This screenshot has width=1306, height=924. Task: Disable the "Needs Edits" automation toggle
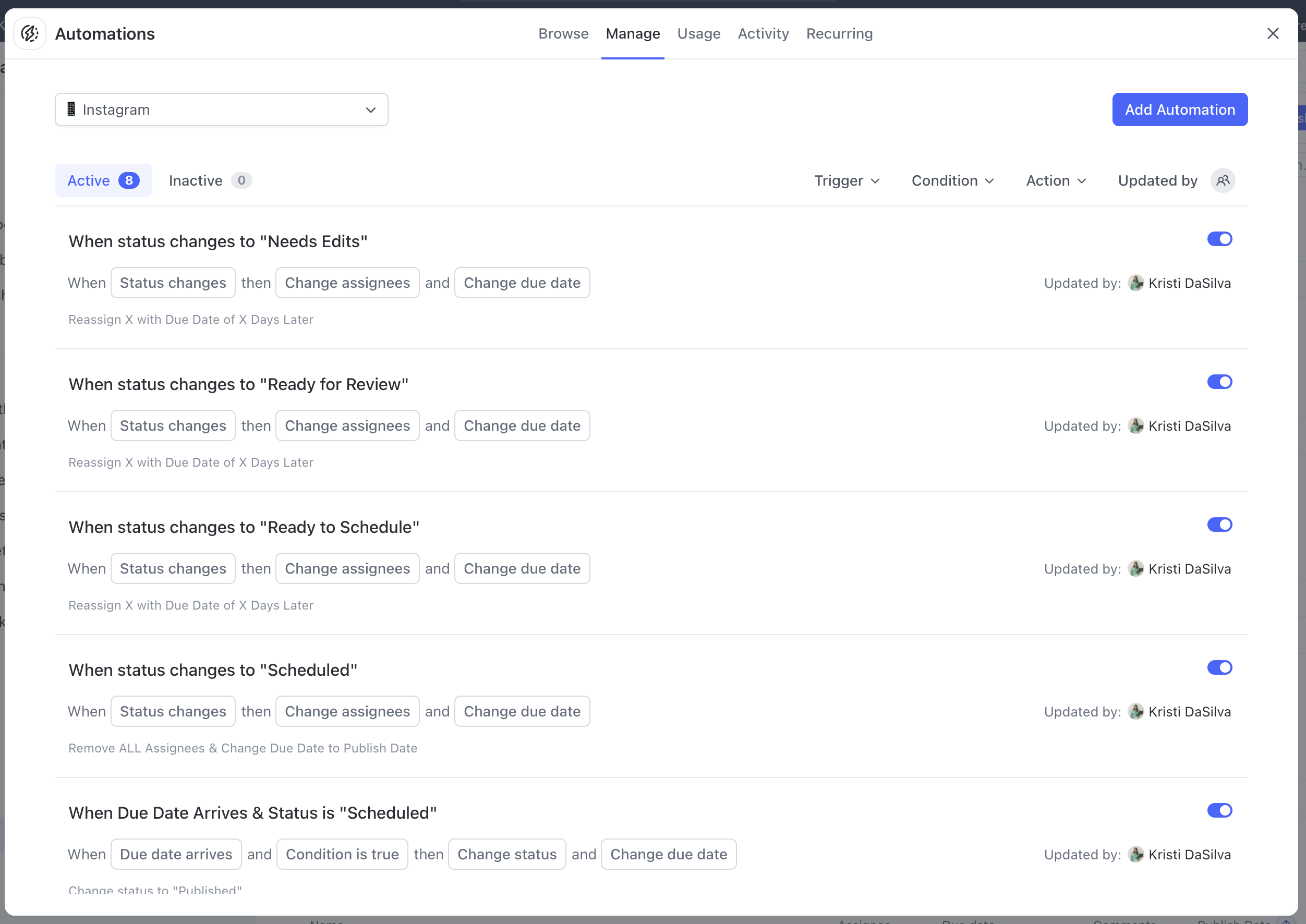click(1219, 239)
